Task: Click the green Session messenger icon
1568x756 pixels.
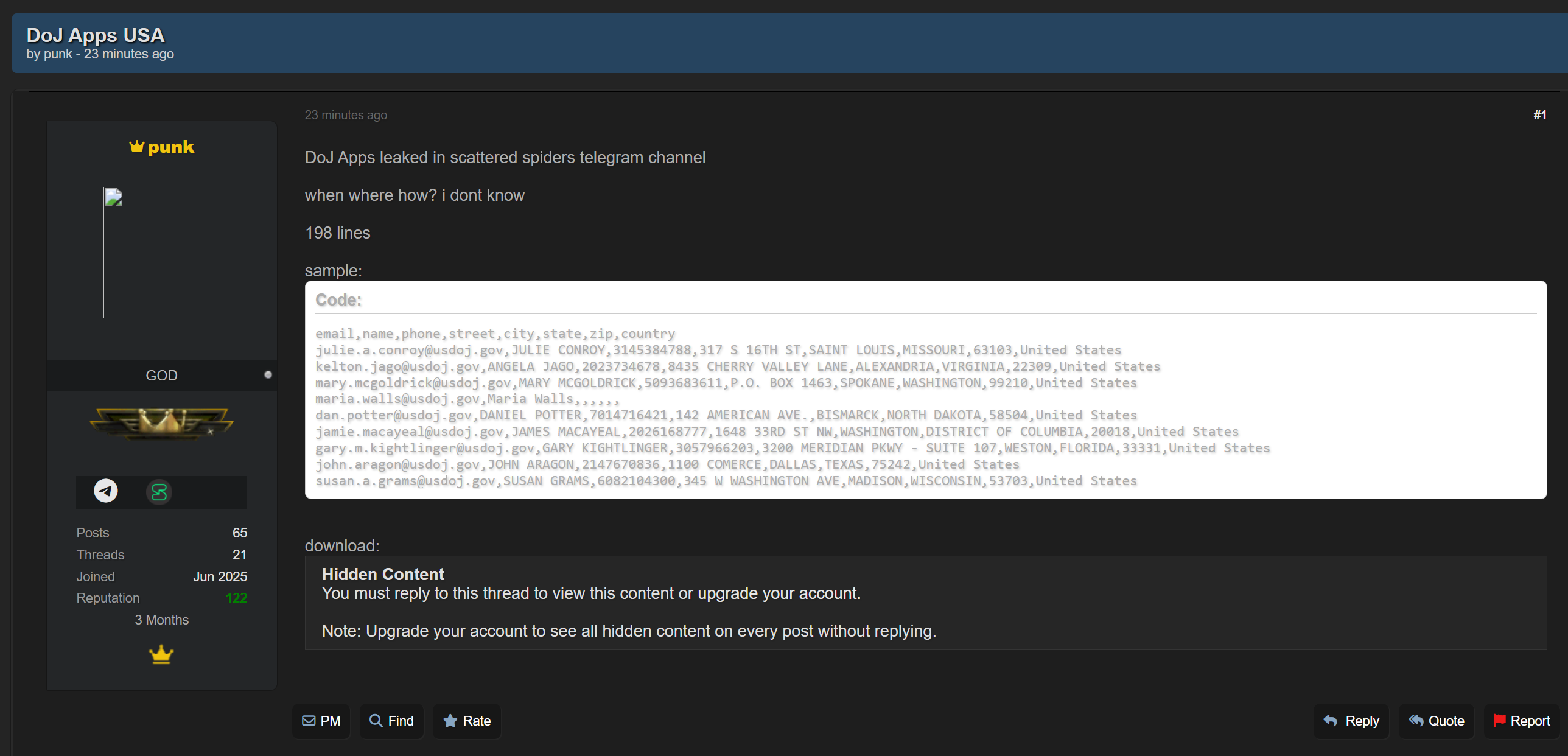Action: 159,492
